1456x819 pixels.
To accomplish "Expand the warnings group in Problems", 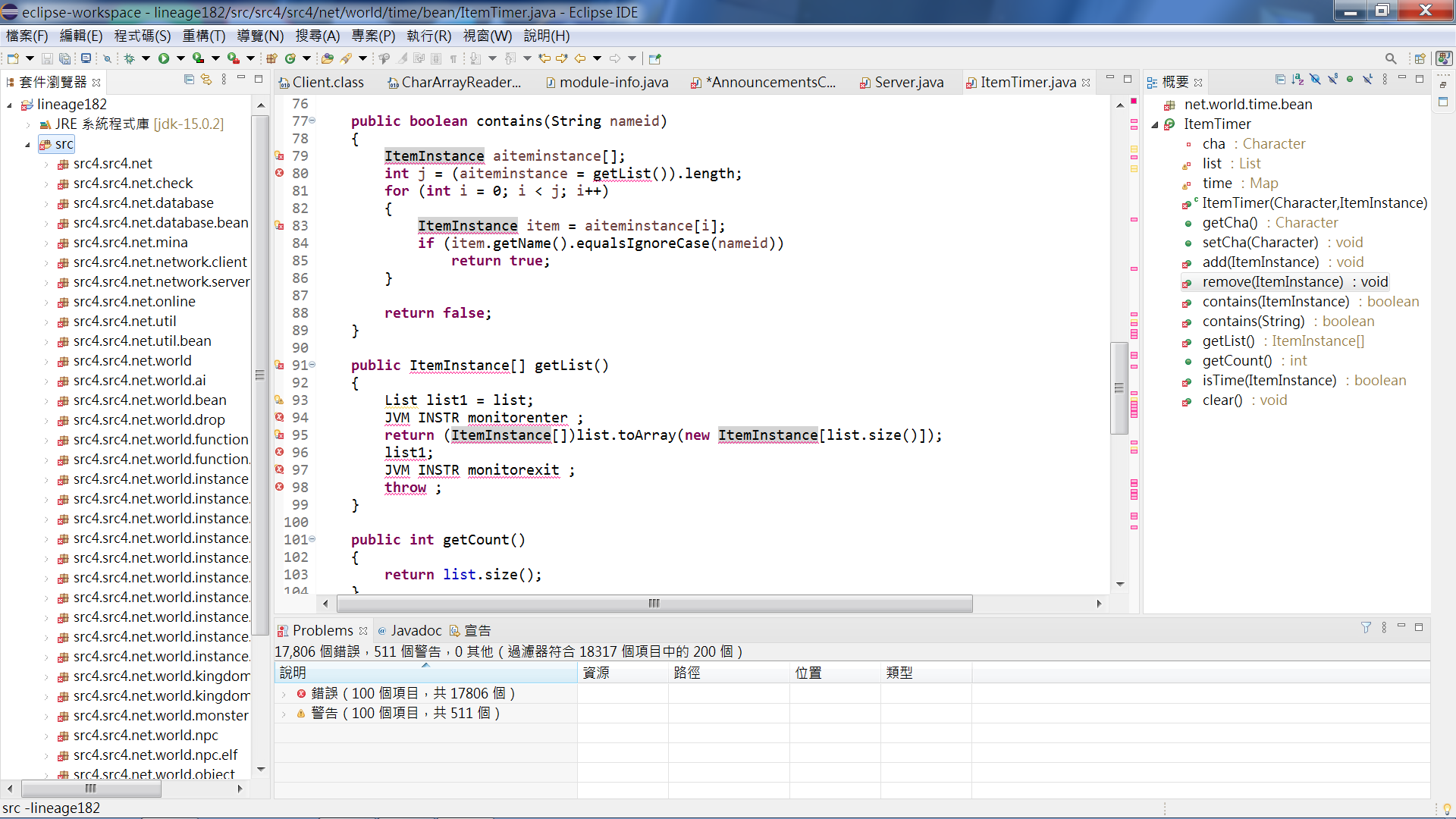I will tap(284, 714).
